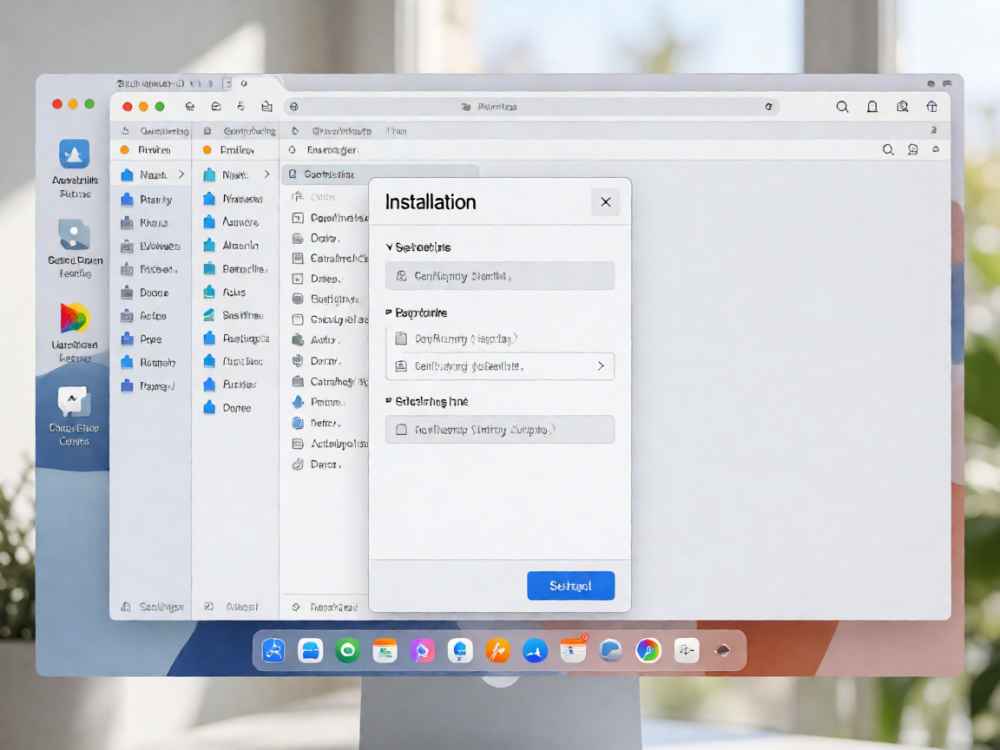This screenshot has width=1000, height=750.
Task: Click the address bar in the top toolbar
Action: [533, 107]
